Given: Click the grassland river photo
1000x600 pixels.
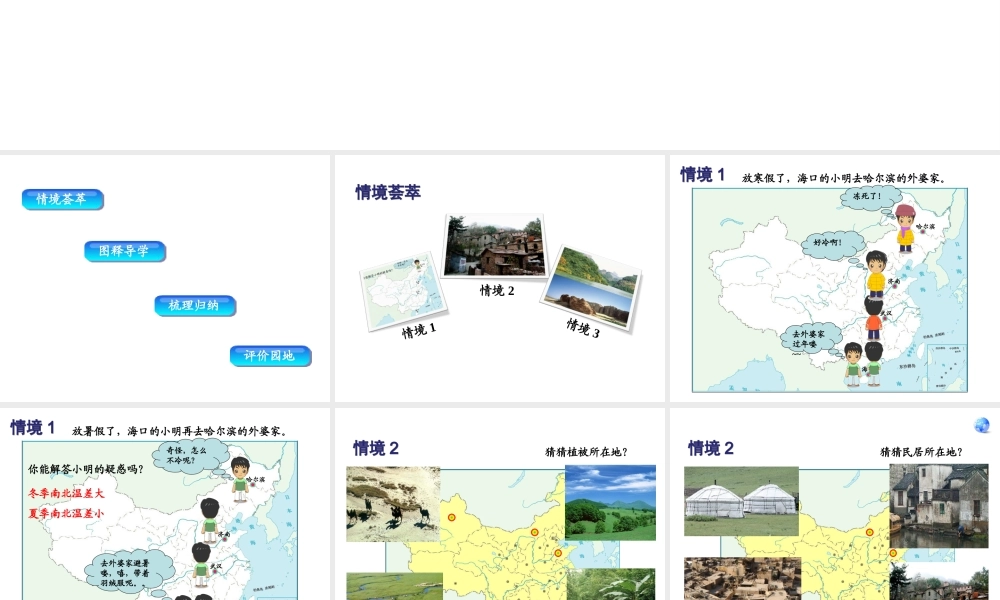Looking at the screenshot, I should tap(394, 586).
